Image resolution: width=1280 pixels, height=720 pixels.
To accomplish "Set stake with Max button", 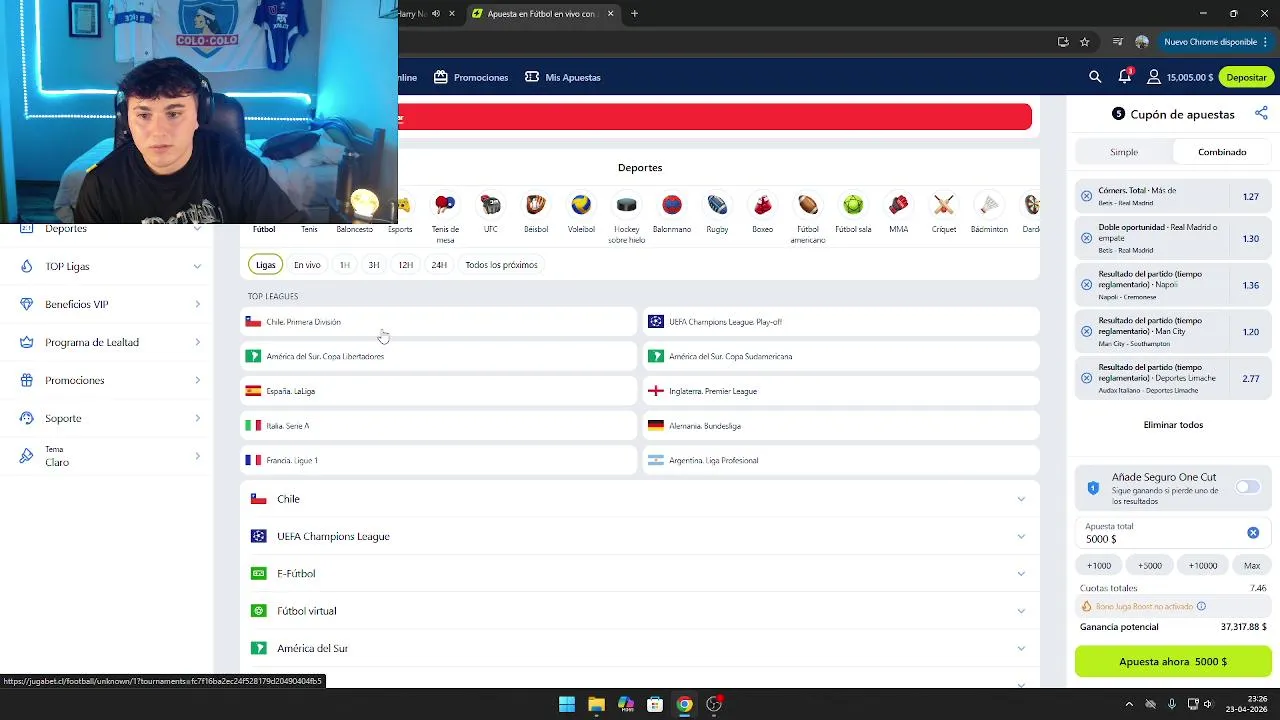I will click(1252, 565).
